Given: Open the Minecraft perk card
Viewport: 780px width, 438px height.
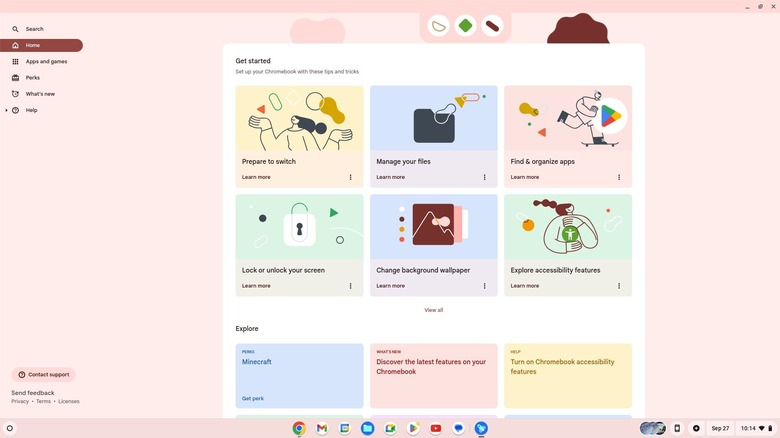Looking at the screenshot, I should click(299, 376).
